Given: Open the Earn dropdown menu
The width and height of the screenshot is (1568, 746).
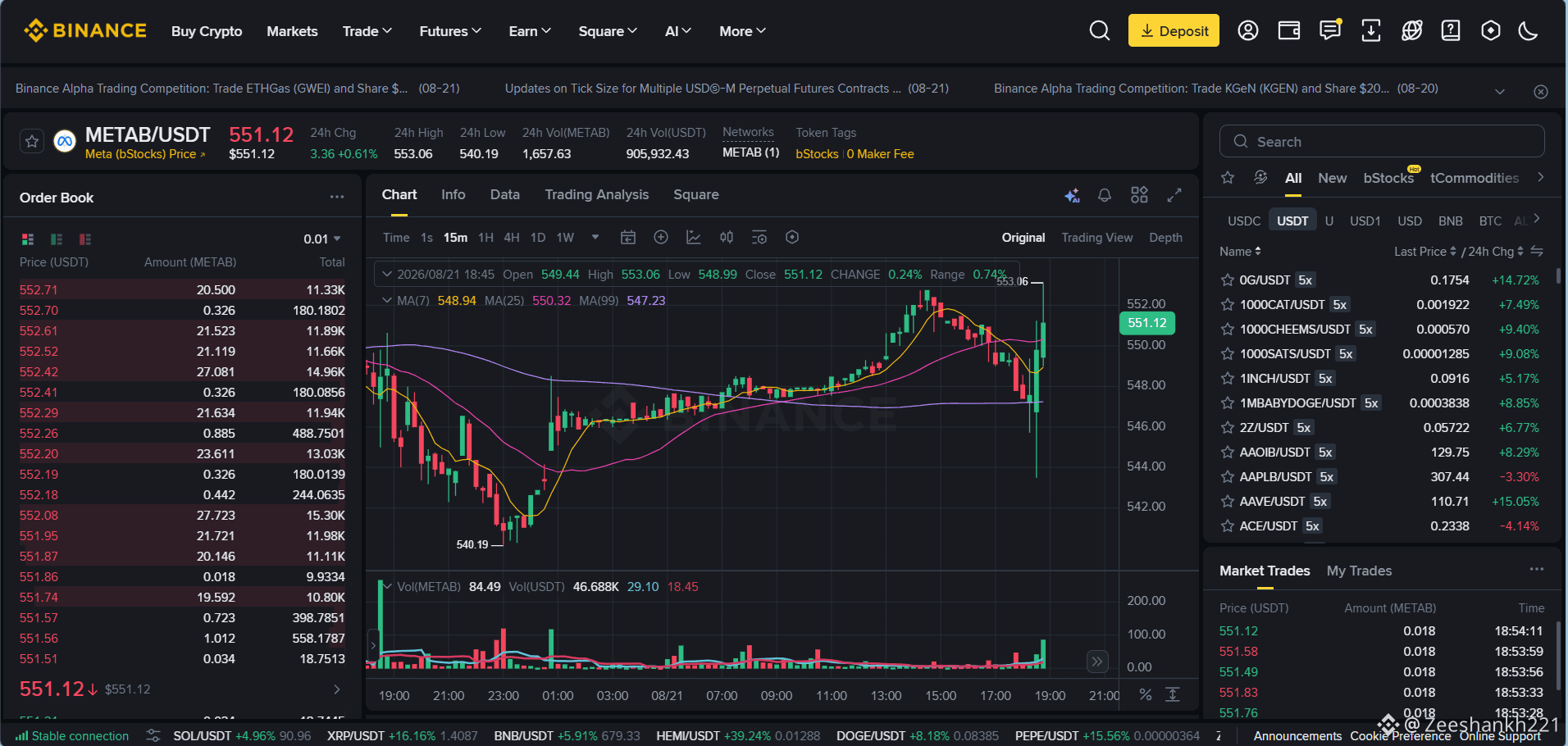Looking at the screenshot, I should 530,31.
